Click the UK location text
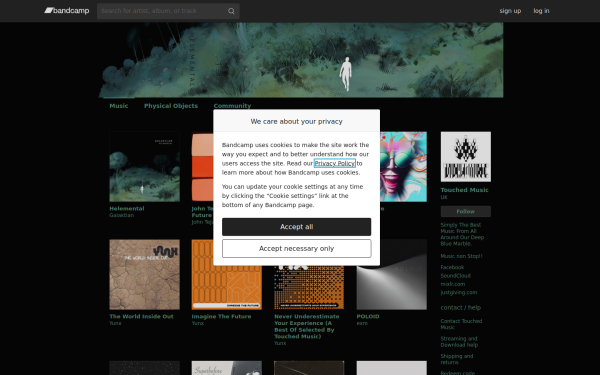600x375 pixels. tap(444, 197)
